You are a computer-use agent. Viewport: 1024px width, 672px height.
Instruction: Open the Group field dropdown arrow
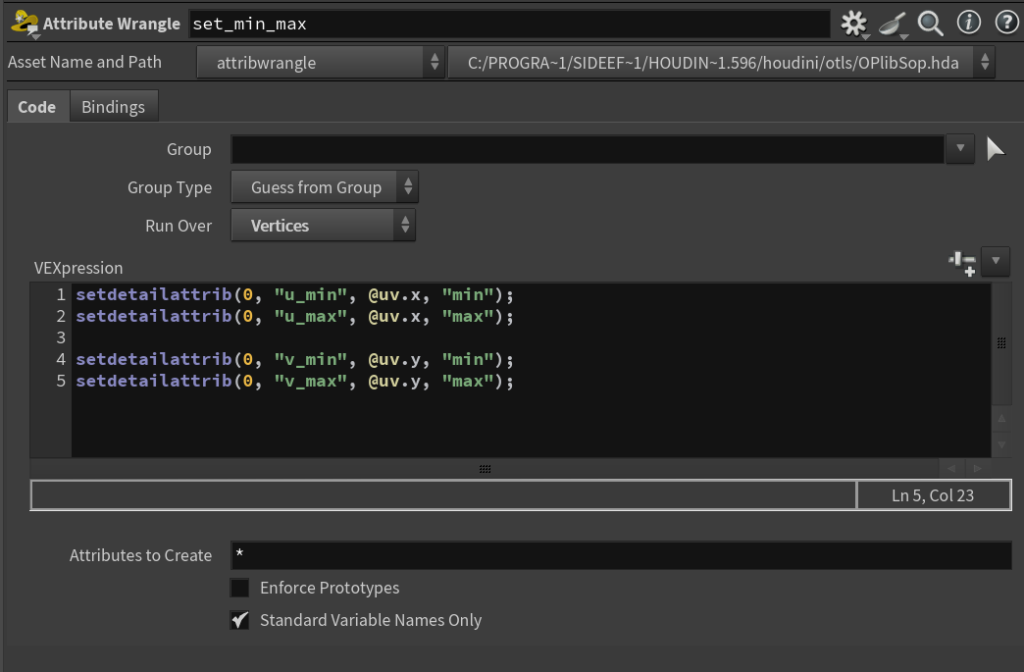959,150
